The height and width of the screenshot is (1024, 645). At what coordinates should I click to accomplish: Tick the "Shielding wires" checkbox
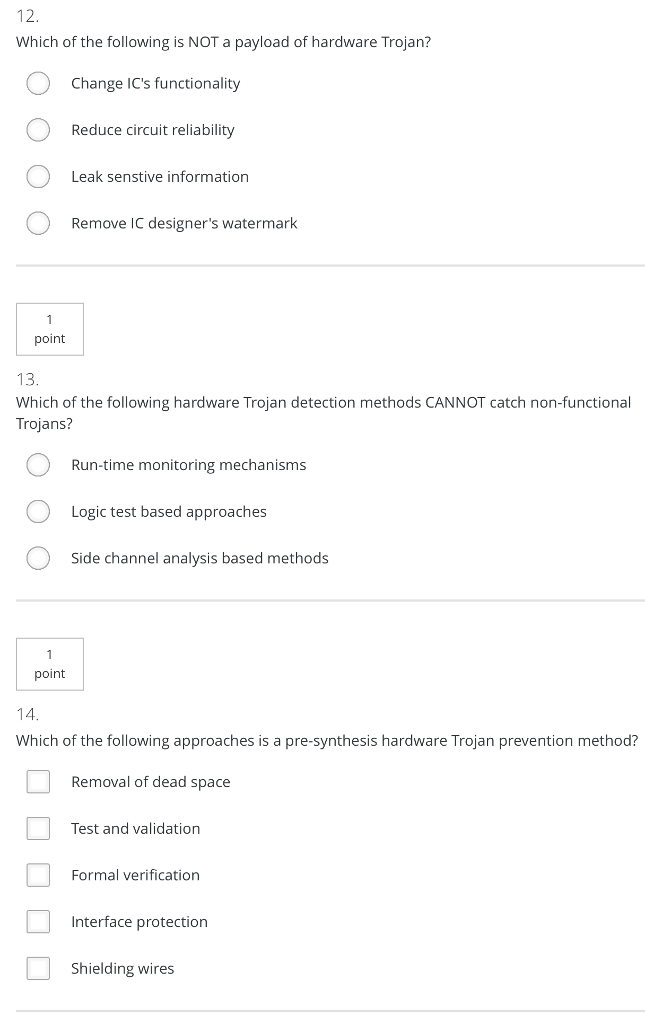pyautogui.click(x=38, y=968)
